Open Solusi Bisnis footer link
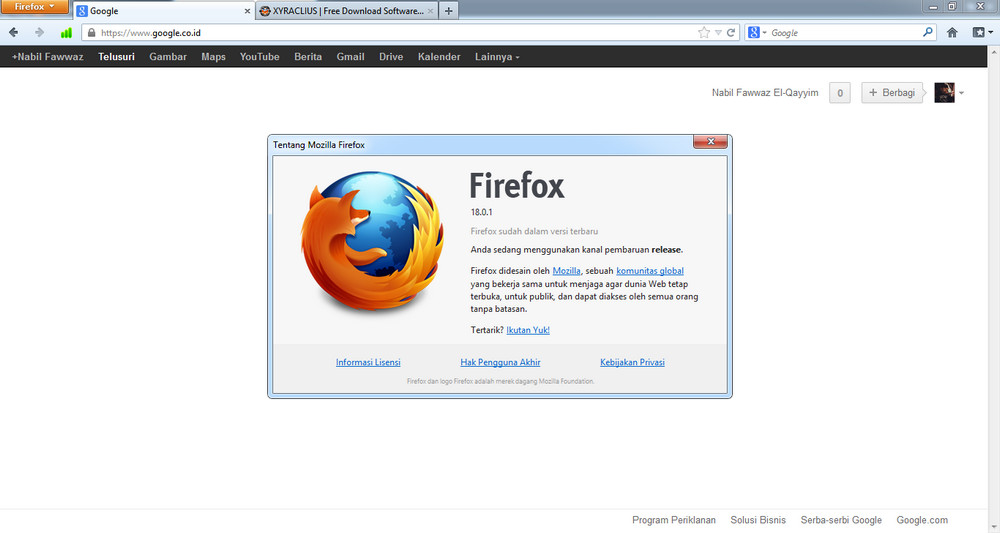Viewport: 1000px width, 533px height. coord(758,520)
